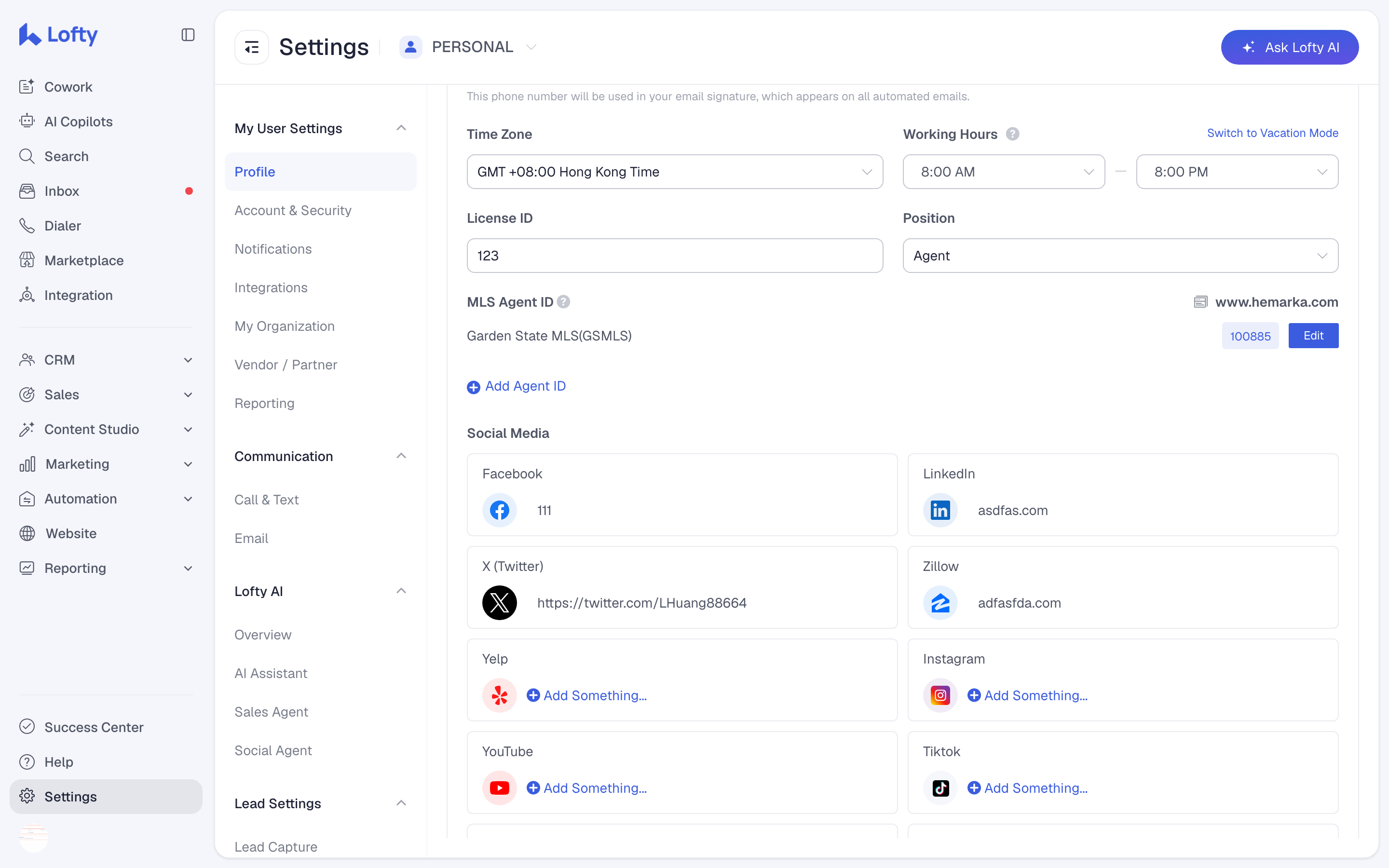Screen dimensions: 1389x868
Task: Open the Facebook social media icon
Action: [x=499, y=510]
